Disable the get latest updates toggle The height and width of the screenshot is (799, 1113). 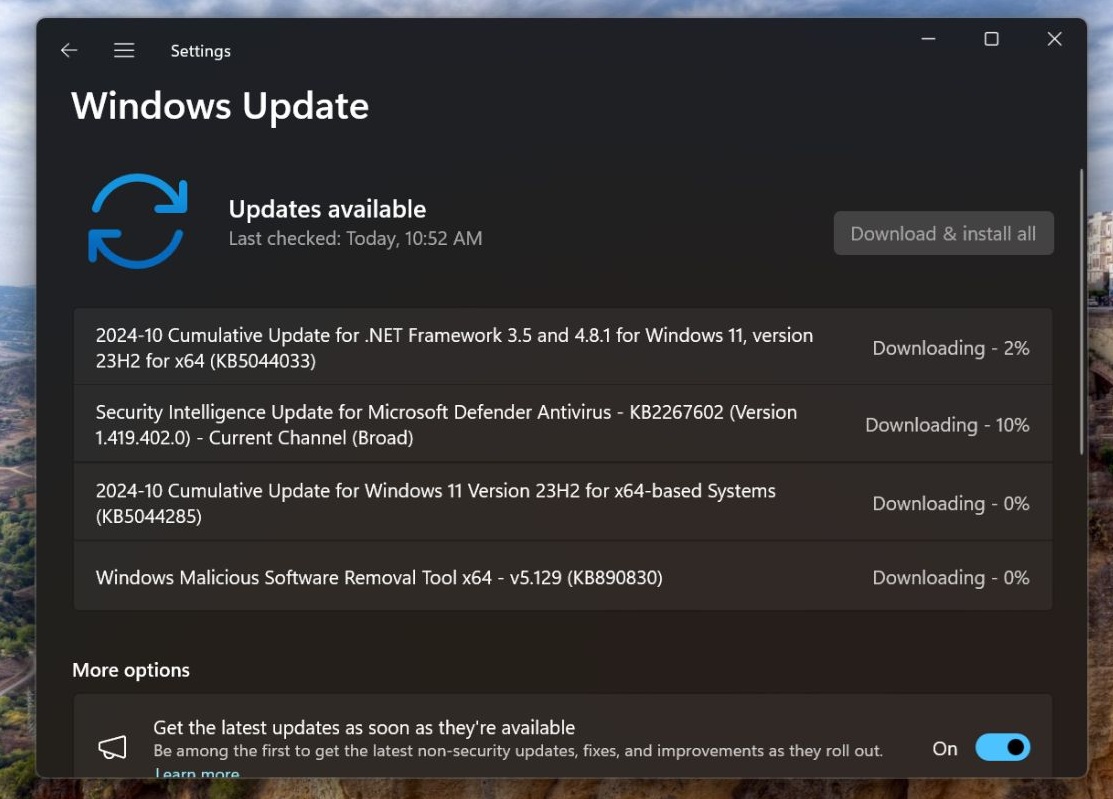(1002, 747)
